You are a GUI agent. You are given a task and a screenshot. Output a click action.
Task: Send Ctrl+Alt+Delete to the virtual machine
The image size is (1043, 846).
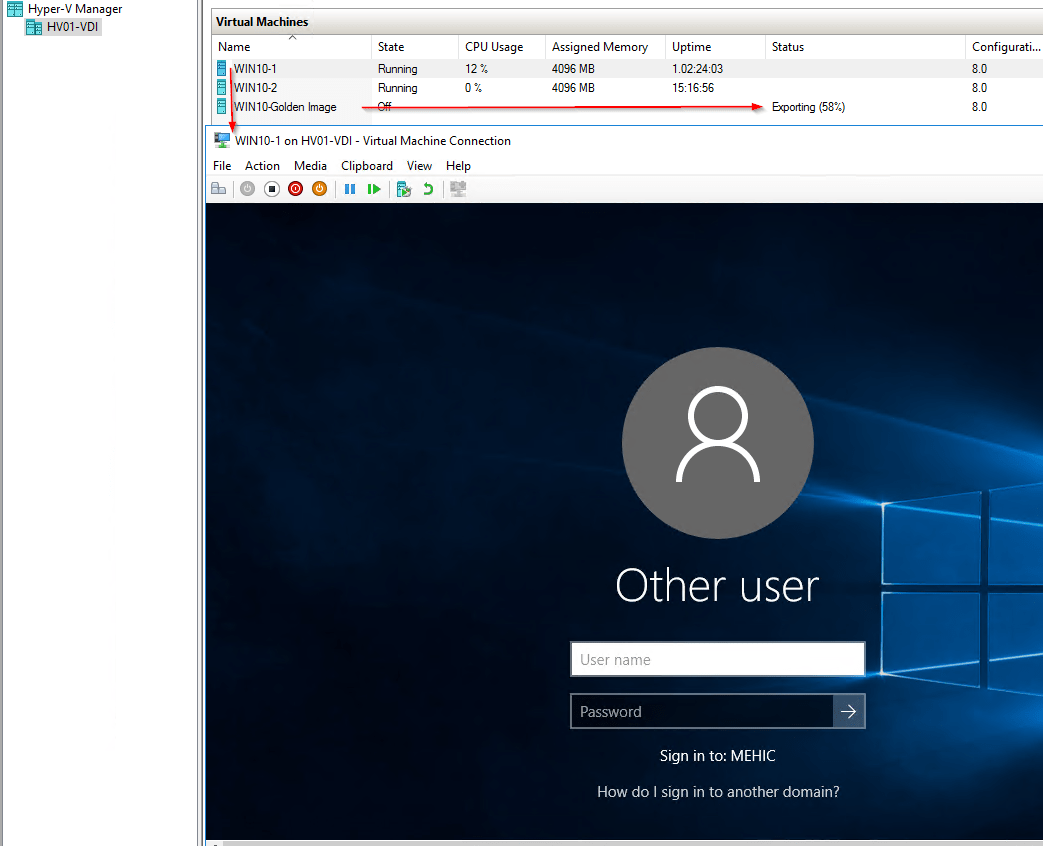[x=218, y=188]
